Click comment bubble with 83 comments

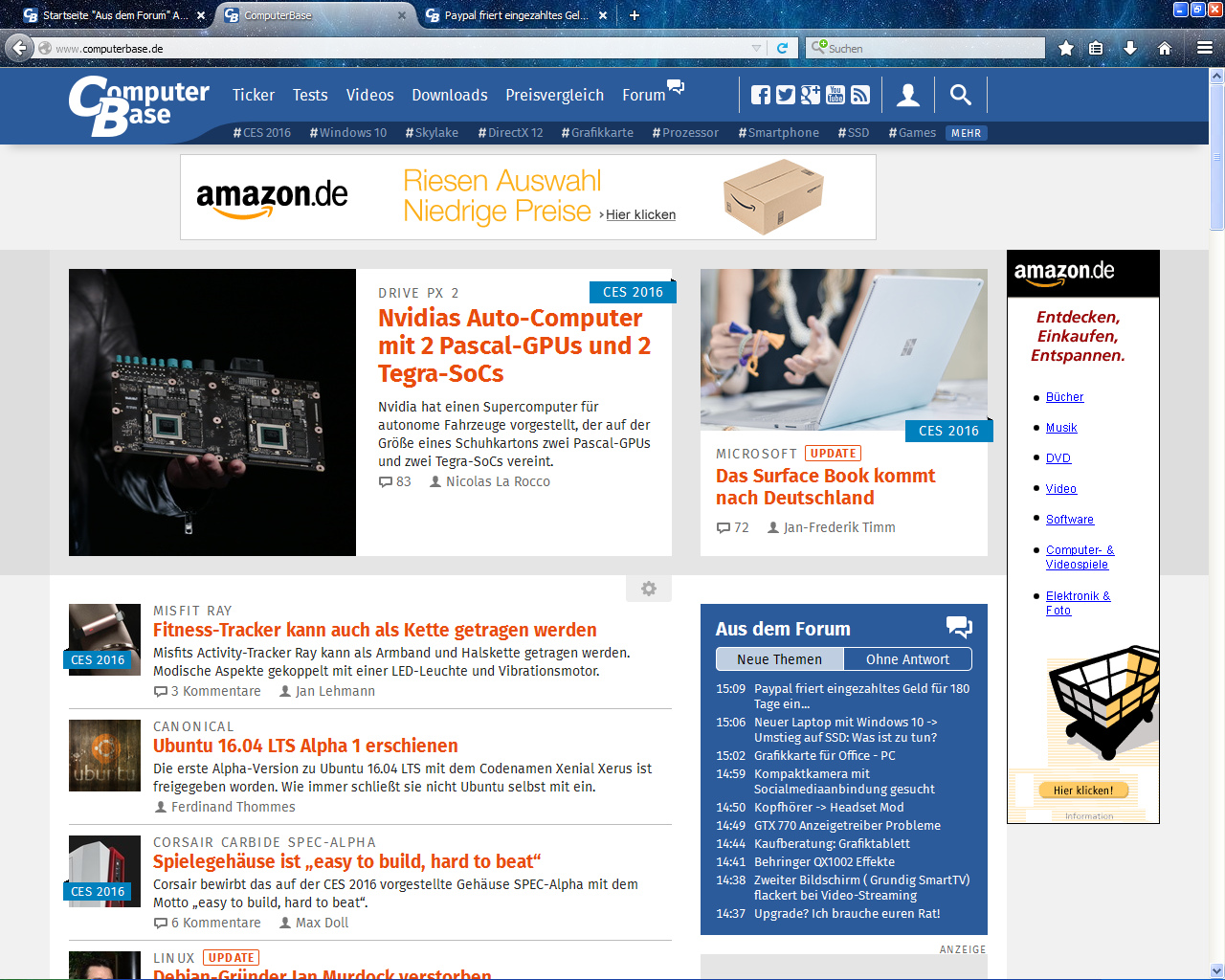click(386, 481)
